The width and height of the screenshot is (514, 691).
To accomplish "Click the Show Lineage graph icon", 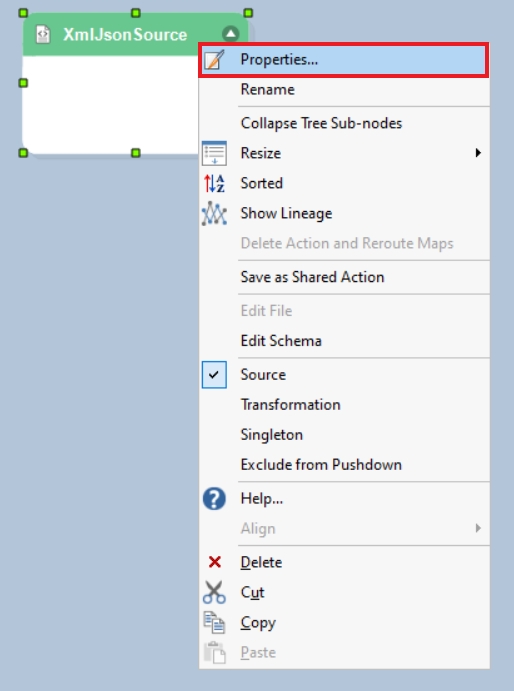I will [215, 213].
